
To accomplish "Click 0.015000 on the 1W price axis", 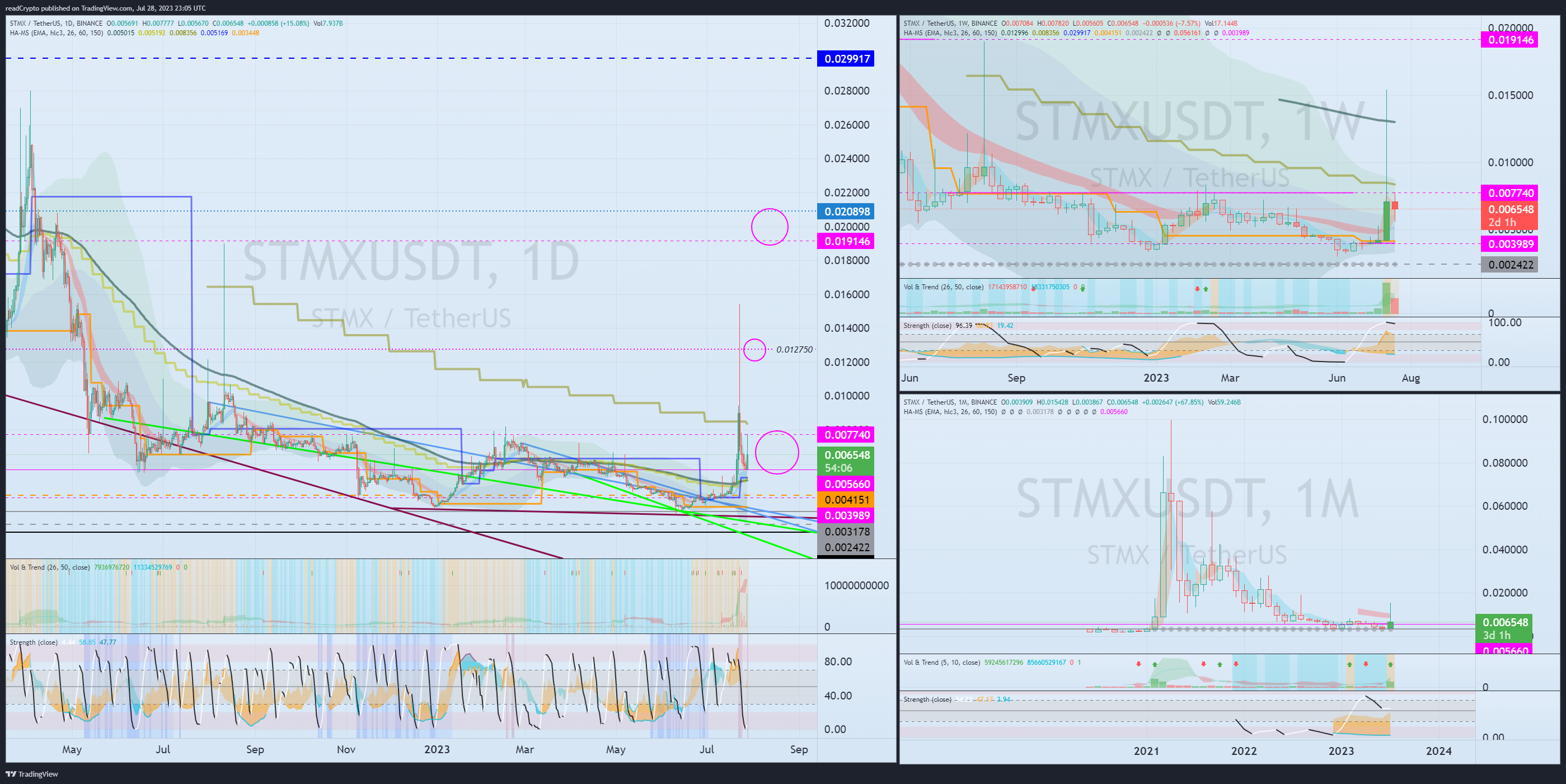I will [x=1510, y=96].
